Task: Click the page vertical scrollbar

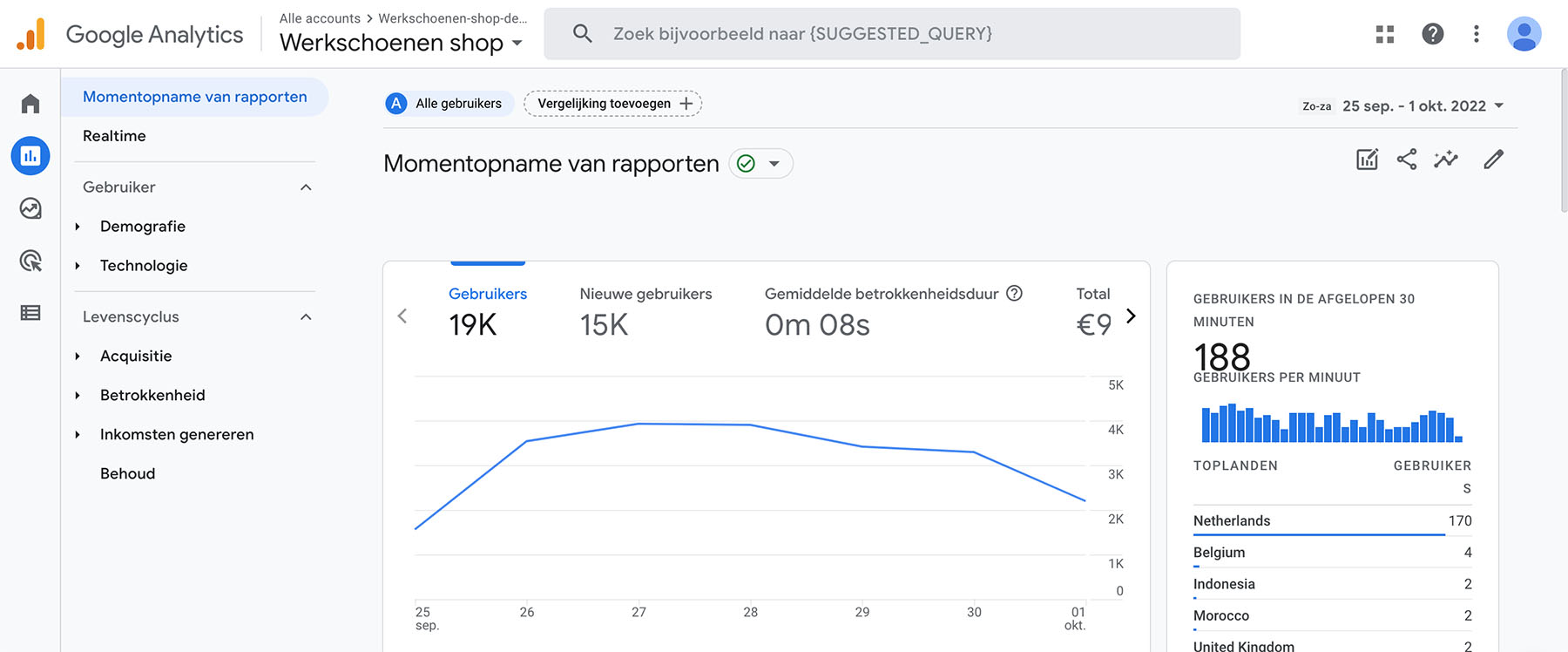Action: tap(1564, 139)
